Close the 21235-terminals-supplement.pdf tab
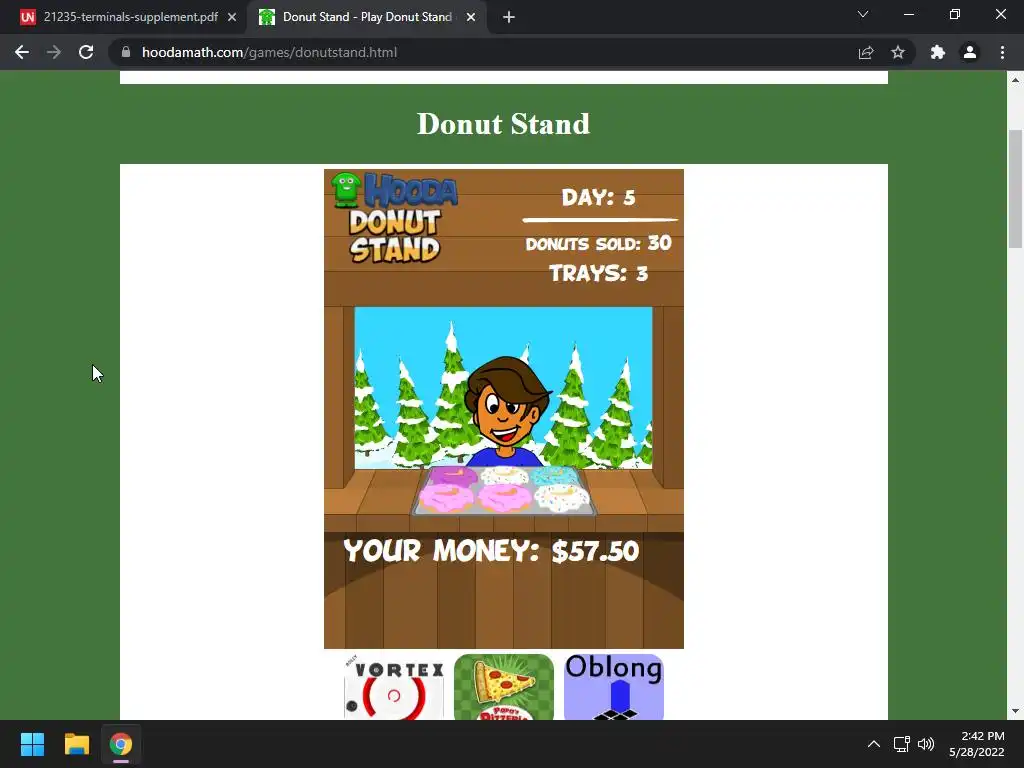This screenshot has width=1024, height=768. pos(232,18)
